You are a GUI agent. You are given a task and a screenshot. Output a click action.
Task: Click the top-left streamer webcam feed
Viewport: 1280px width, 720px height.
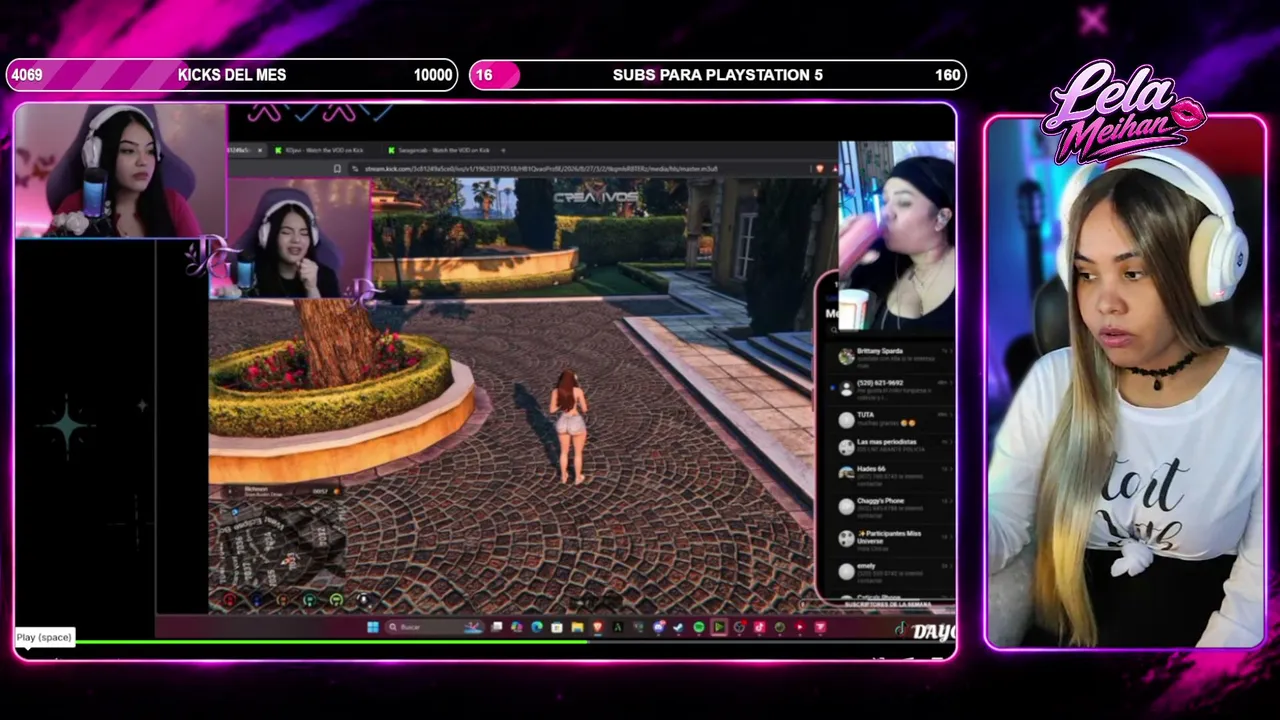120,170
